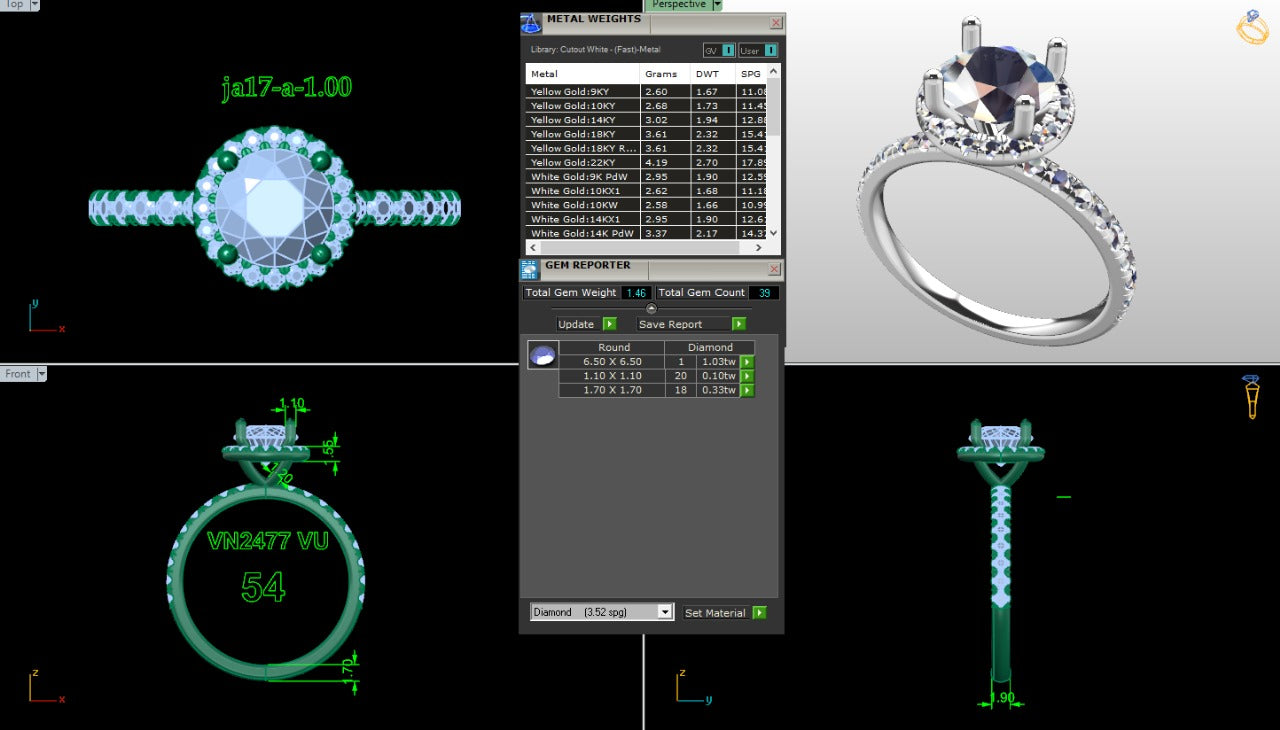Click green arrow for 0.33tw row
This screenshot has width=1280, height=730.
[x=747, y=390]
